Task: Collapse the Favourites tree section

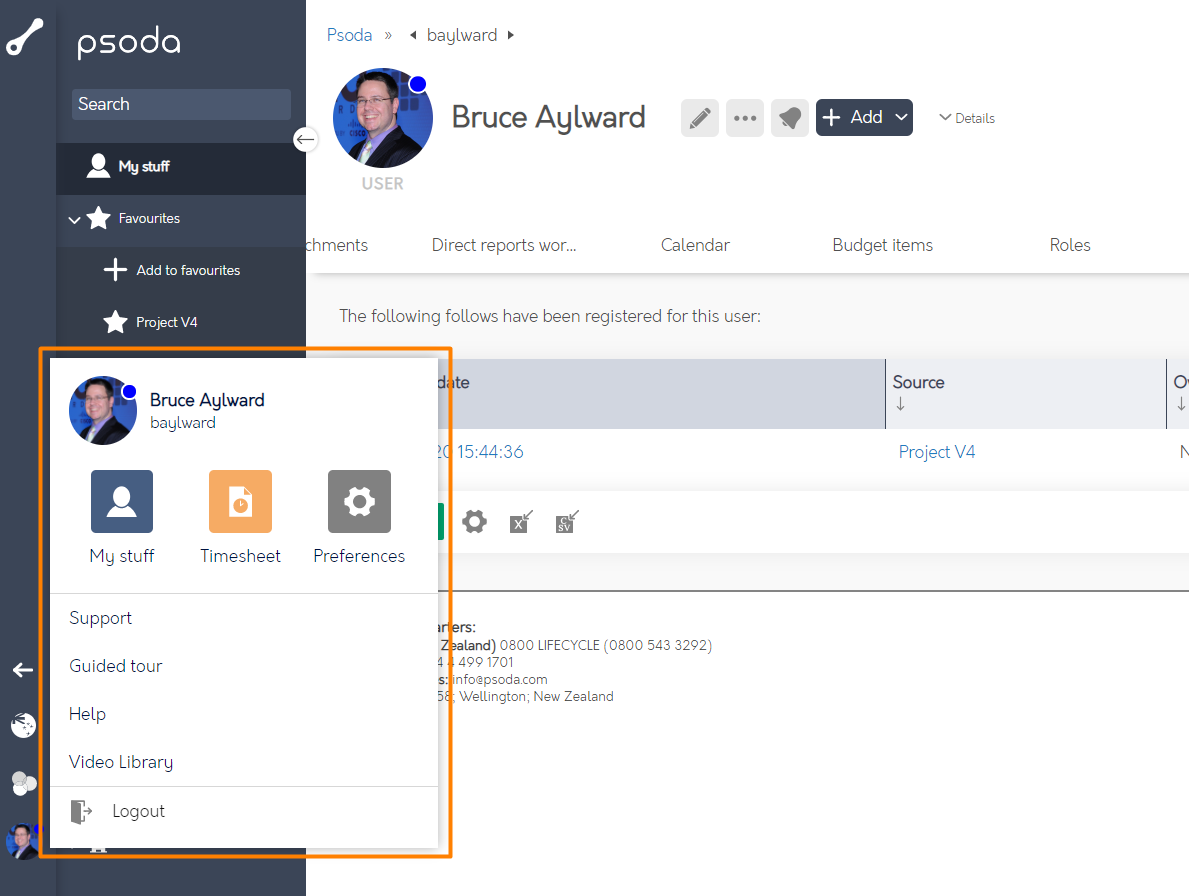Action: tap(74, 219)
